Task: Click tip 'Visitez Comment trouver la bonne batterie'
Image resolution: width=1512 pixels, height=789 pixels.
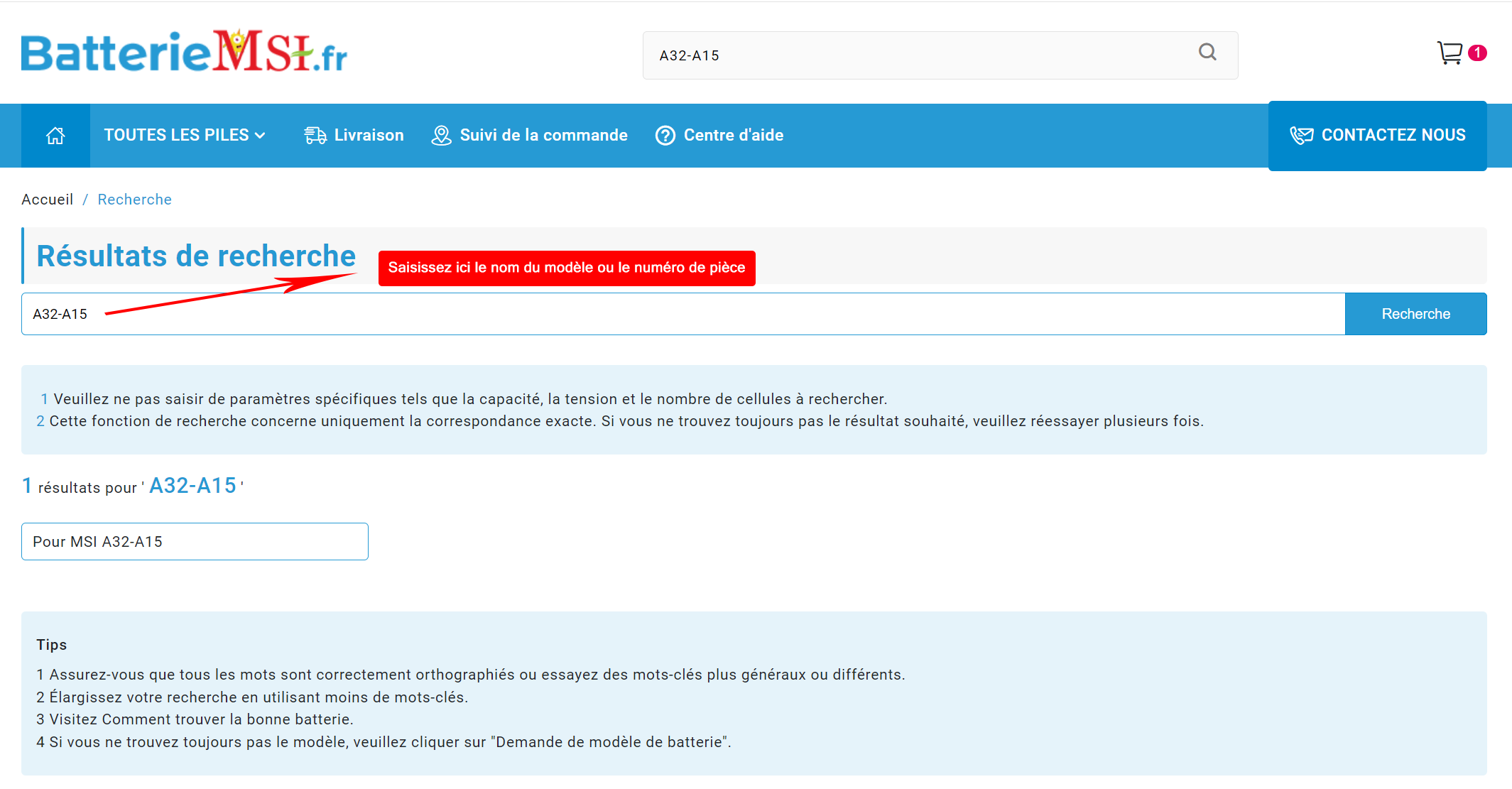Action: tap(195, 719)
